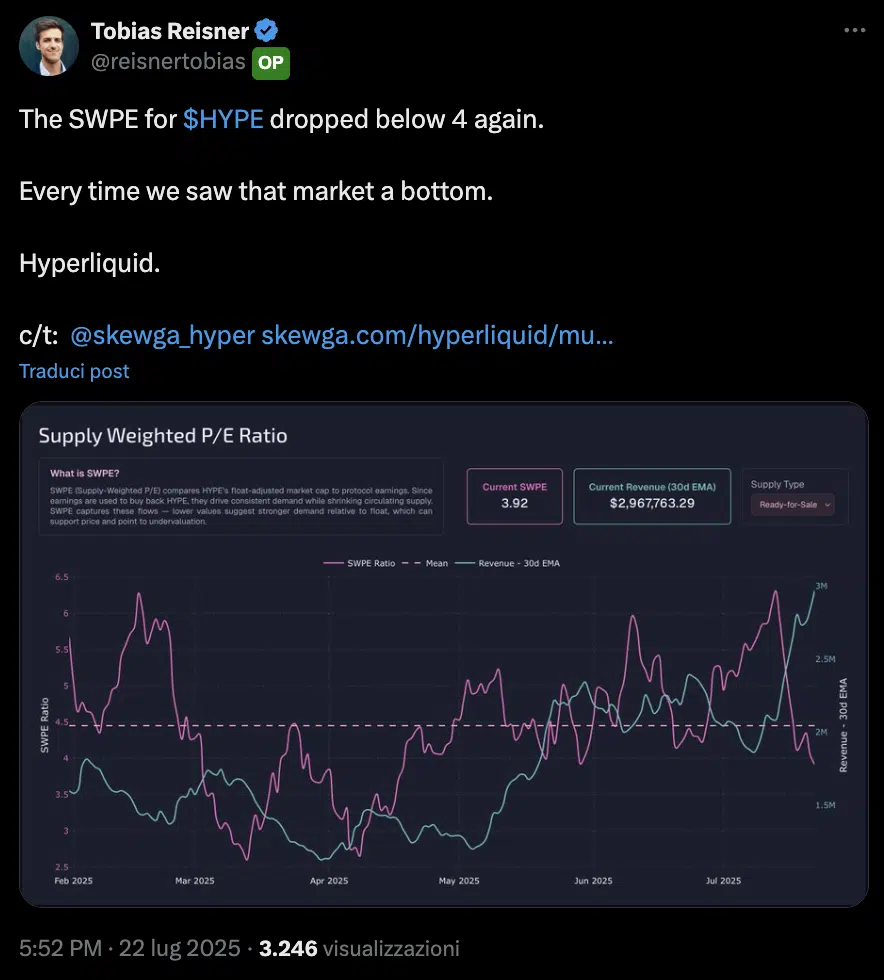Click Tobias Reisner's profile avatar
The width and height of the screenshot is (884, 980).
(x=46, y=47)
